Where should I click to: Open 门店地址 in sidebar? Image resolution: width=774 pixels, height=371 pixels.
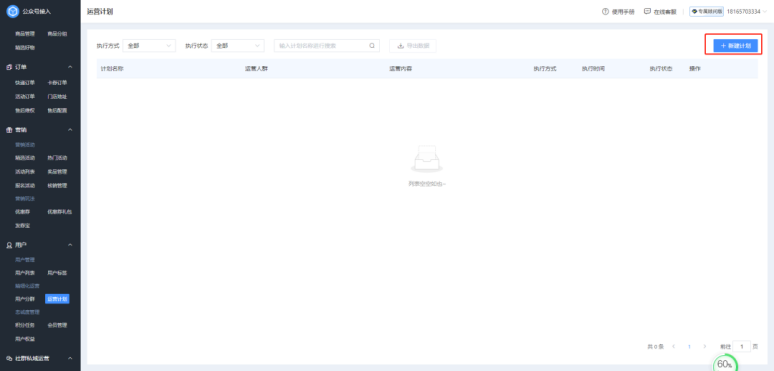(57, 96)
